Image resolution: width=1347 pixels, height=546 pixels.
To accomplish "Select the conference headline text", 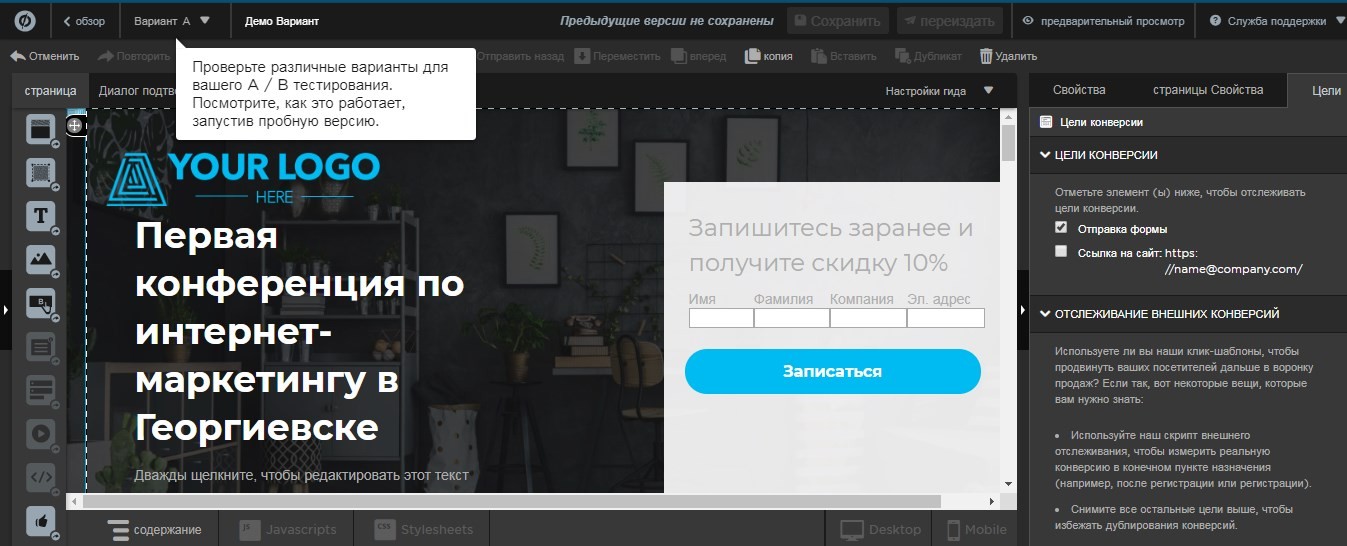I will tap(299, 332).
